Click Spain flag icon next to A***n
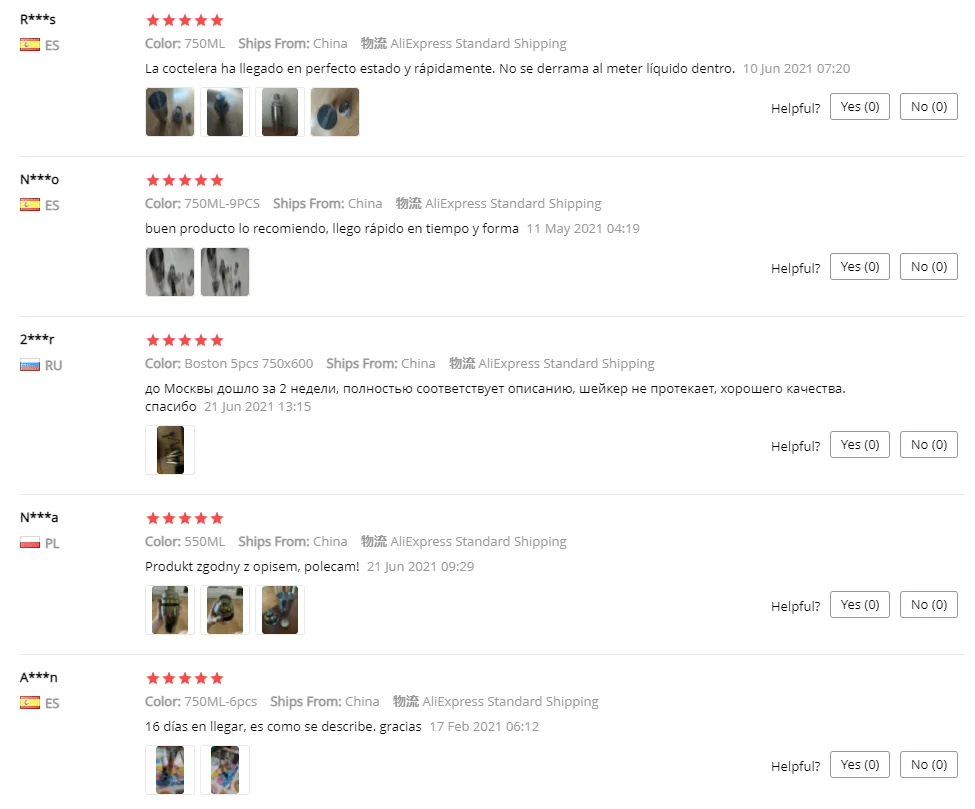Image resolution: width=975 pixels, height=809 pixels. (x=30, y=703)
